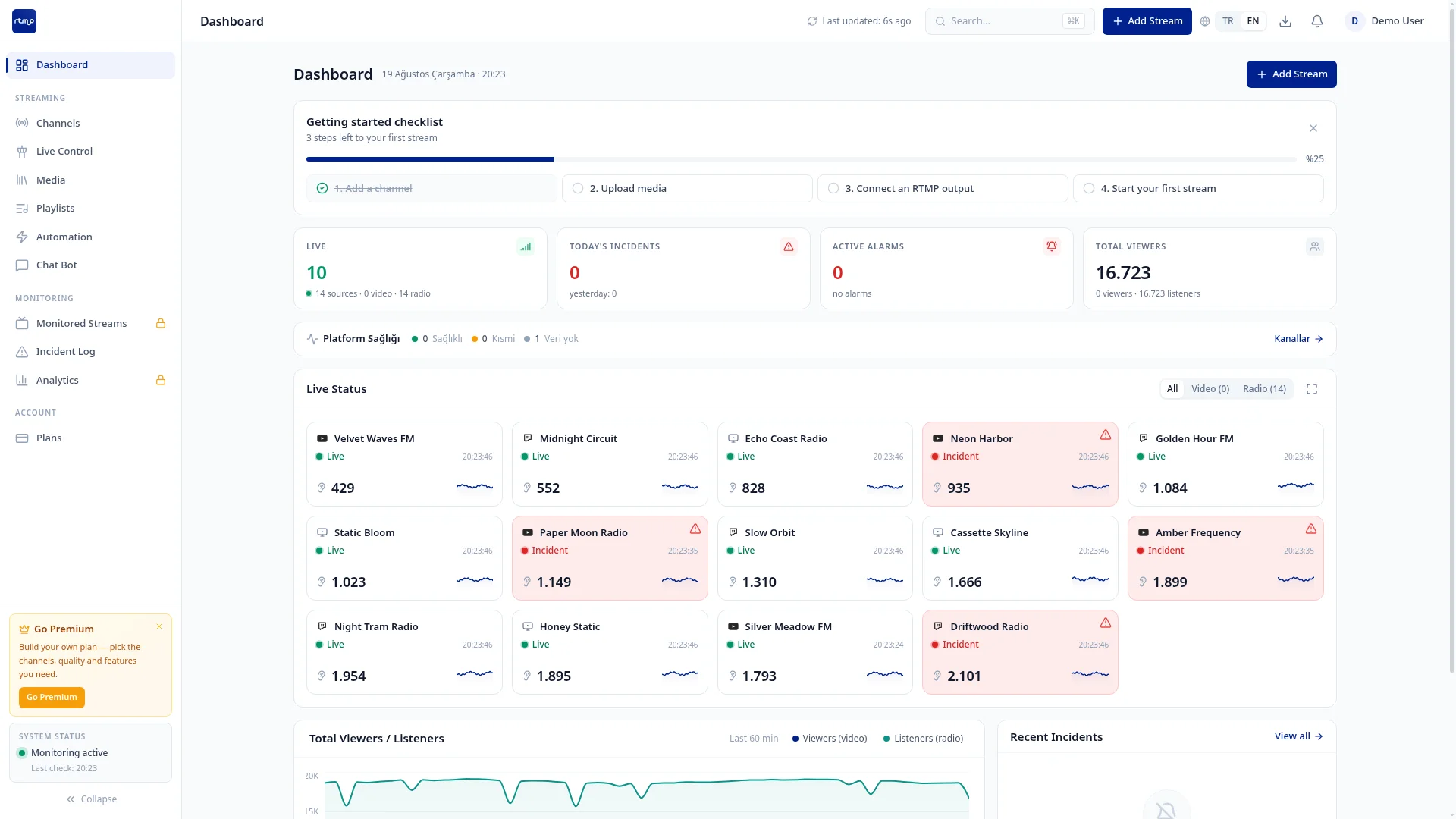The height and width of the screenshot is (819, 1456).
Task: Click the orange Go Premium button
Action: [52, 698]
